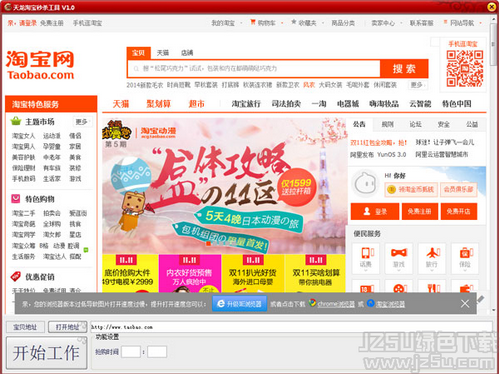Expand the 更多 hot search keywords
Image resolution: width=500 pixels, height=374 pixels.
tap(418, 85)
